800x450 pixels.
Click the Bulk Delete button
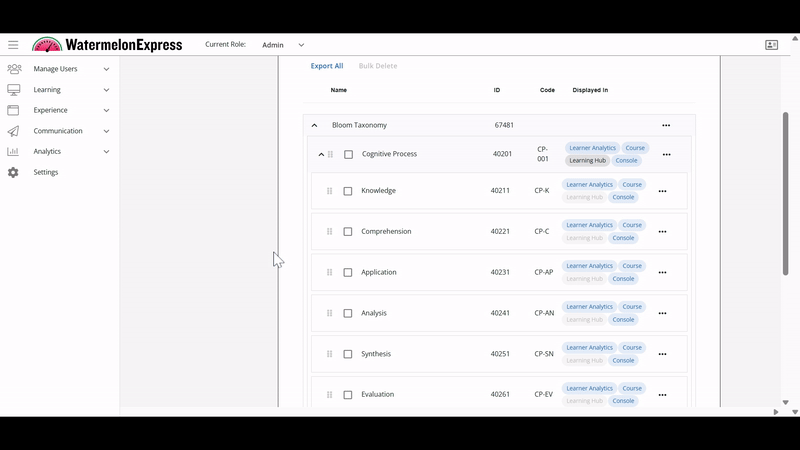point(377,66)
